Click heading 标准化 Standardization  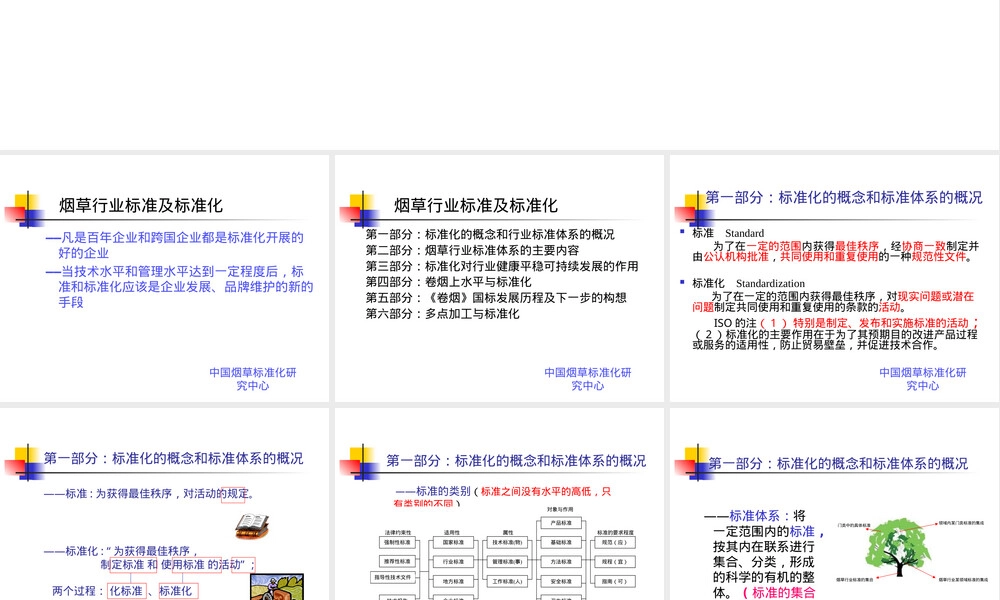click(x=748, y=283)
